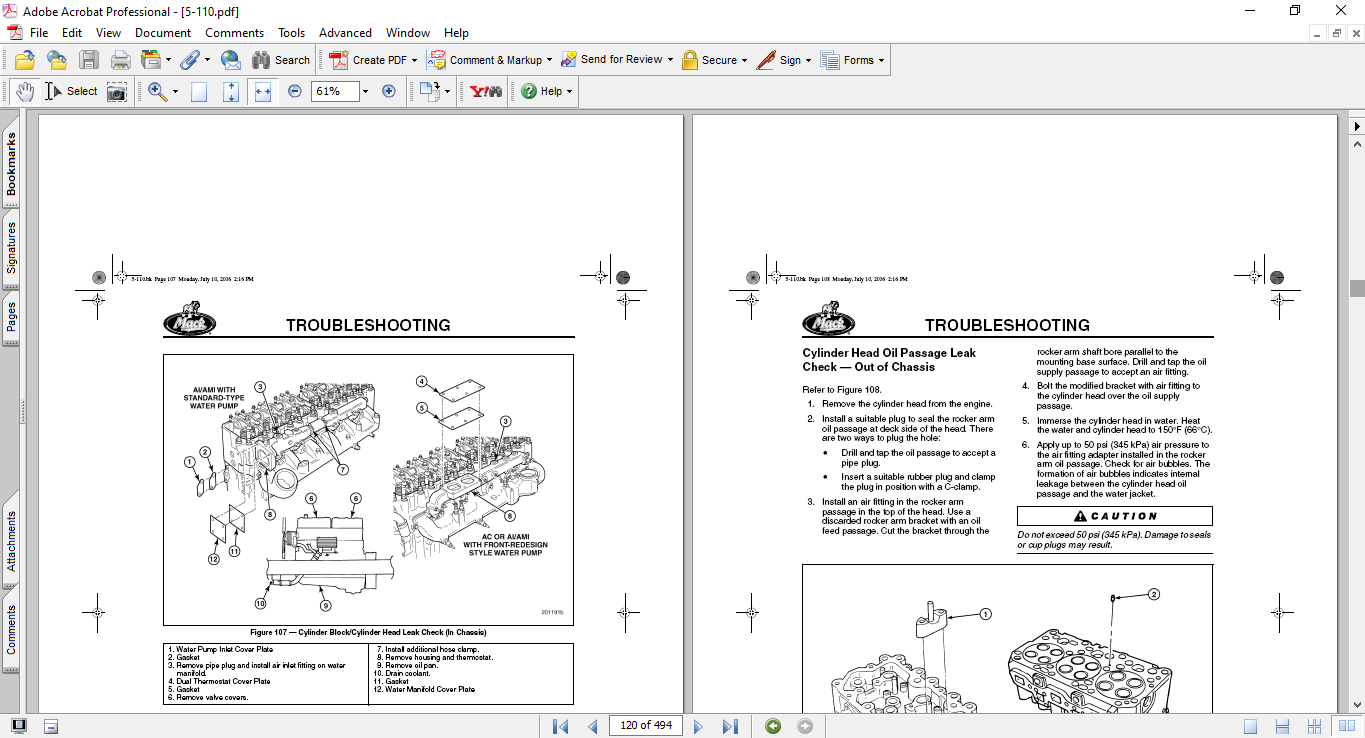Expand the Comment & Markup dropdown
Image resolution: width=1365 pixels, height=738 pixels.
tap(549, 60)
